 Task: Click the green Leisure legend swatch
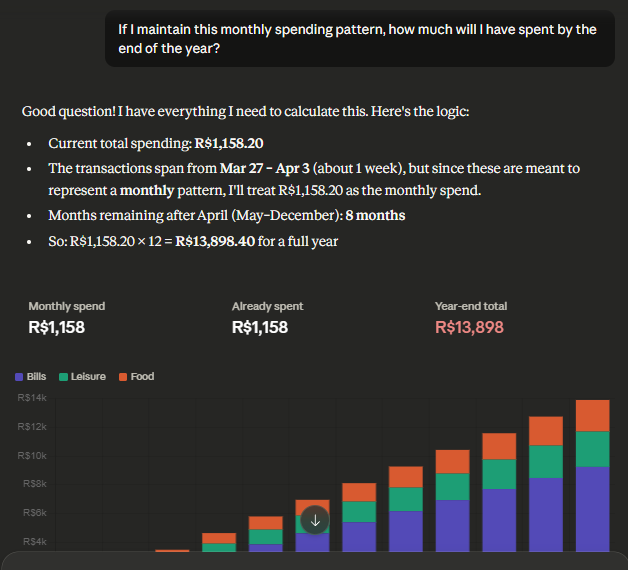click(x=64, y=377)
